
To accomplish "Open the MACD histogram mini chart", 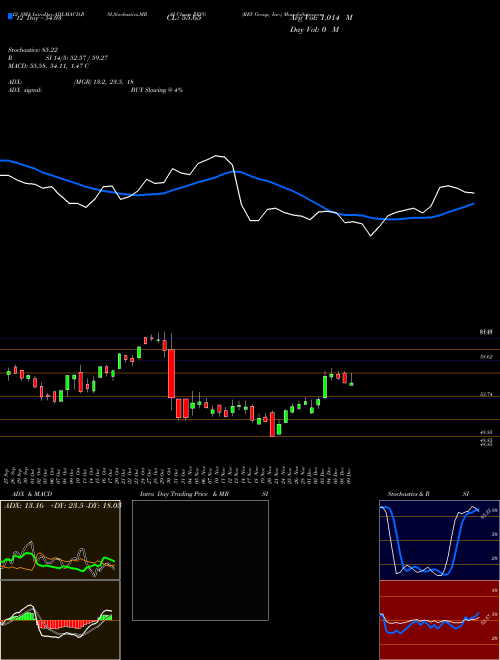I will pyautogui.click(x=60, y=620).
